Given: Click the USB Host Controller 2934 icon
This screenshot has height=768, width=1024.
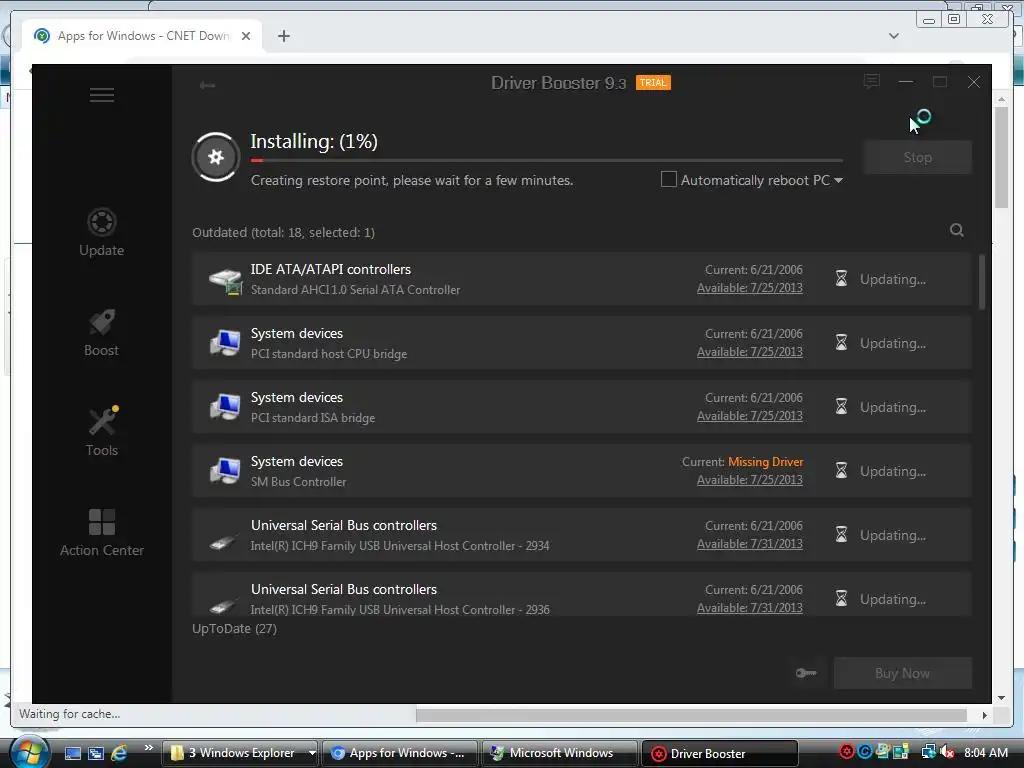Looking at the screenshot, I should click(223, 542).
